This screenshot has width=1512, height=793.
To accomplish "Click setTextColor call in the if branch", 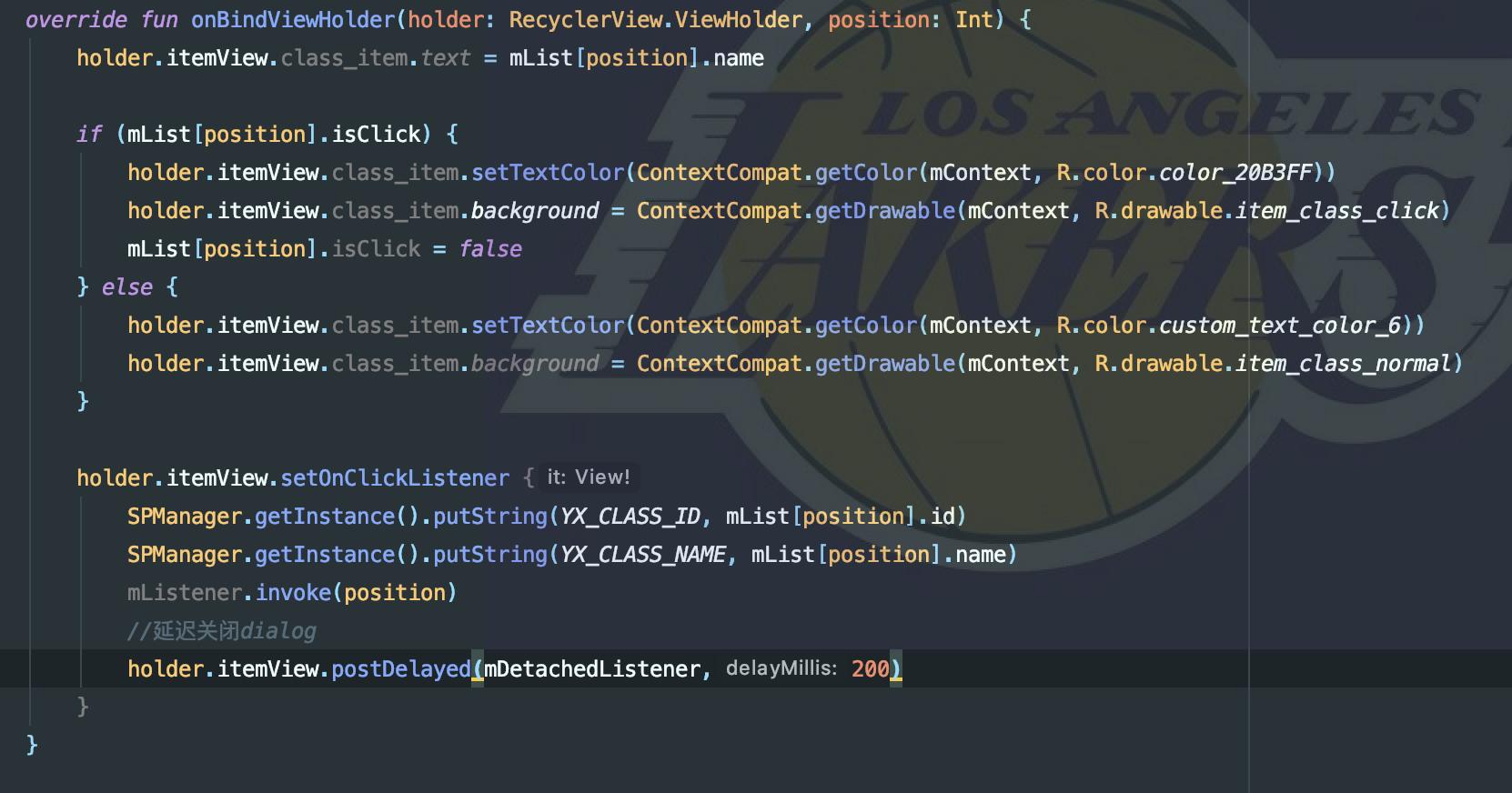I will pyautogui.click(x=548, y=173).
